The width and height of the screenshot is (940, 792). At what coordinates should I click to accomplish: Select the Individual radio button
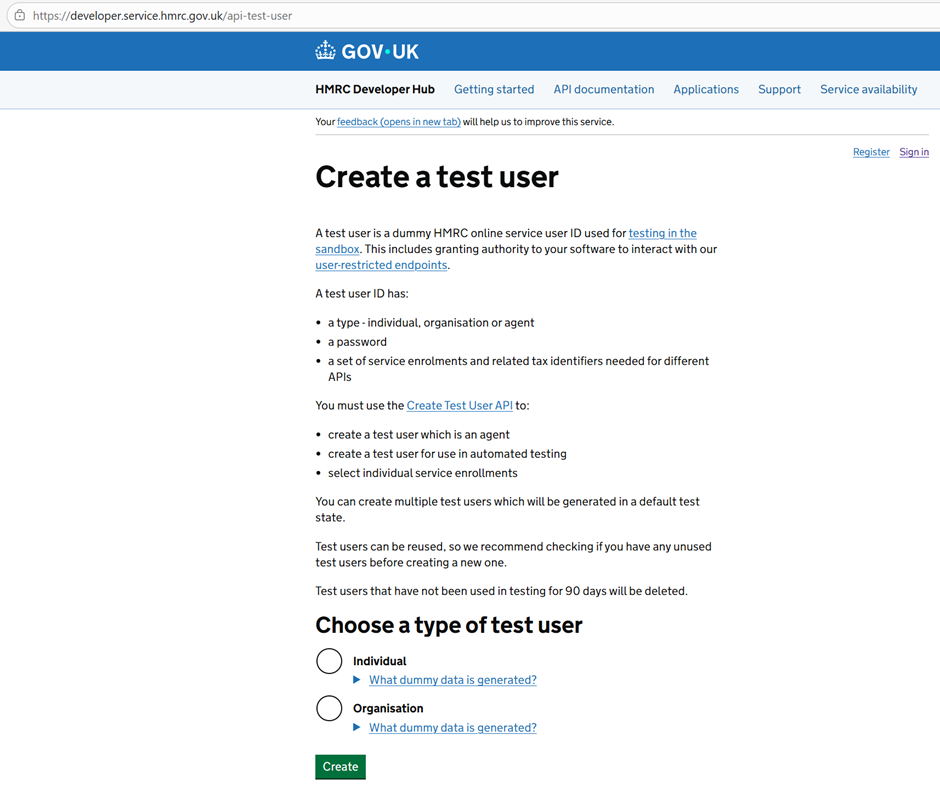coord(329,661)
